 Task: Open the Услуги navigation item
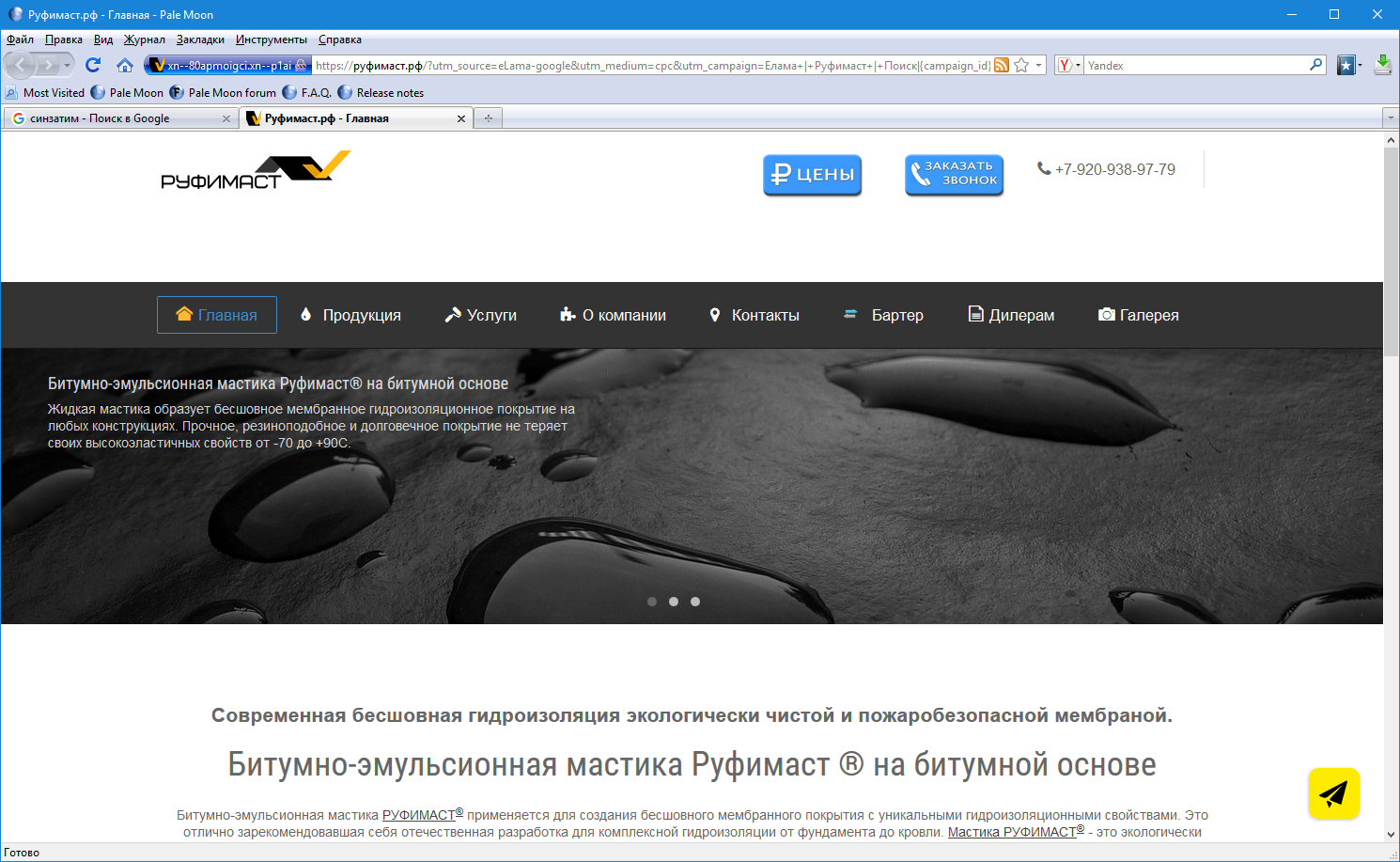click(480, 315)
